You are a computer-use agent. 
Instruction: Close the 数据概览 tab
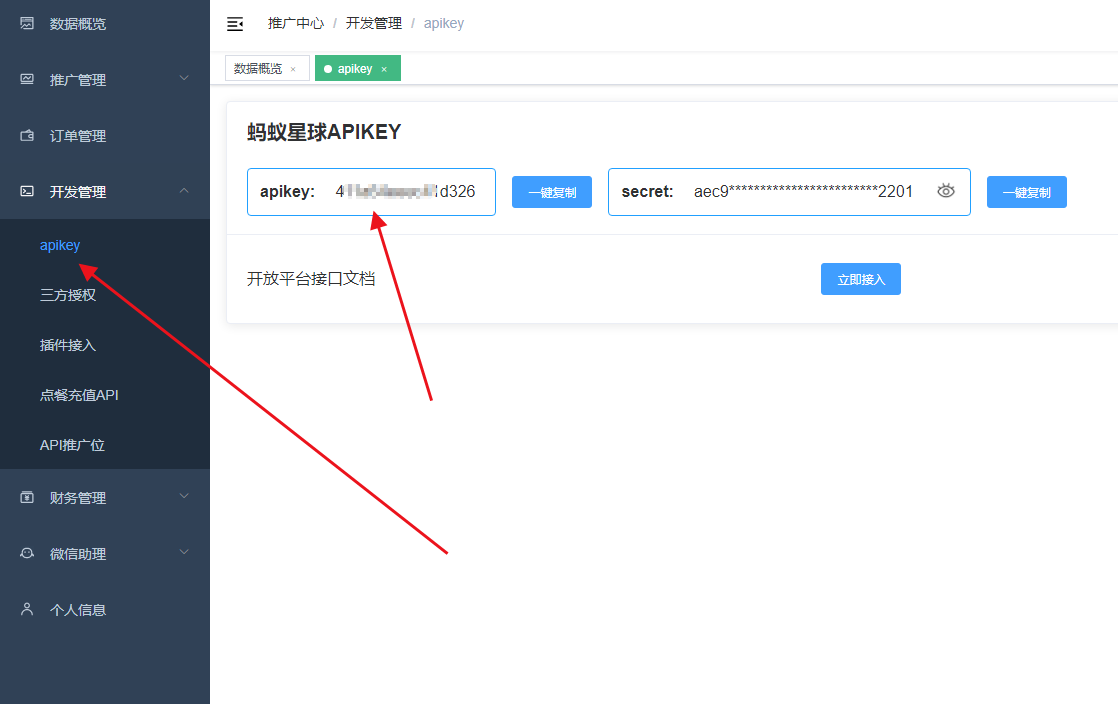click(293, 69)
